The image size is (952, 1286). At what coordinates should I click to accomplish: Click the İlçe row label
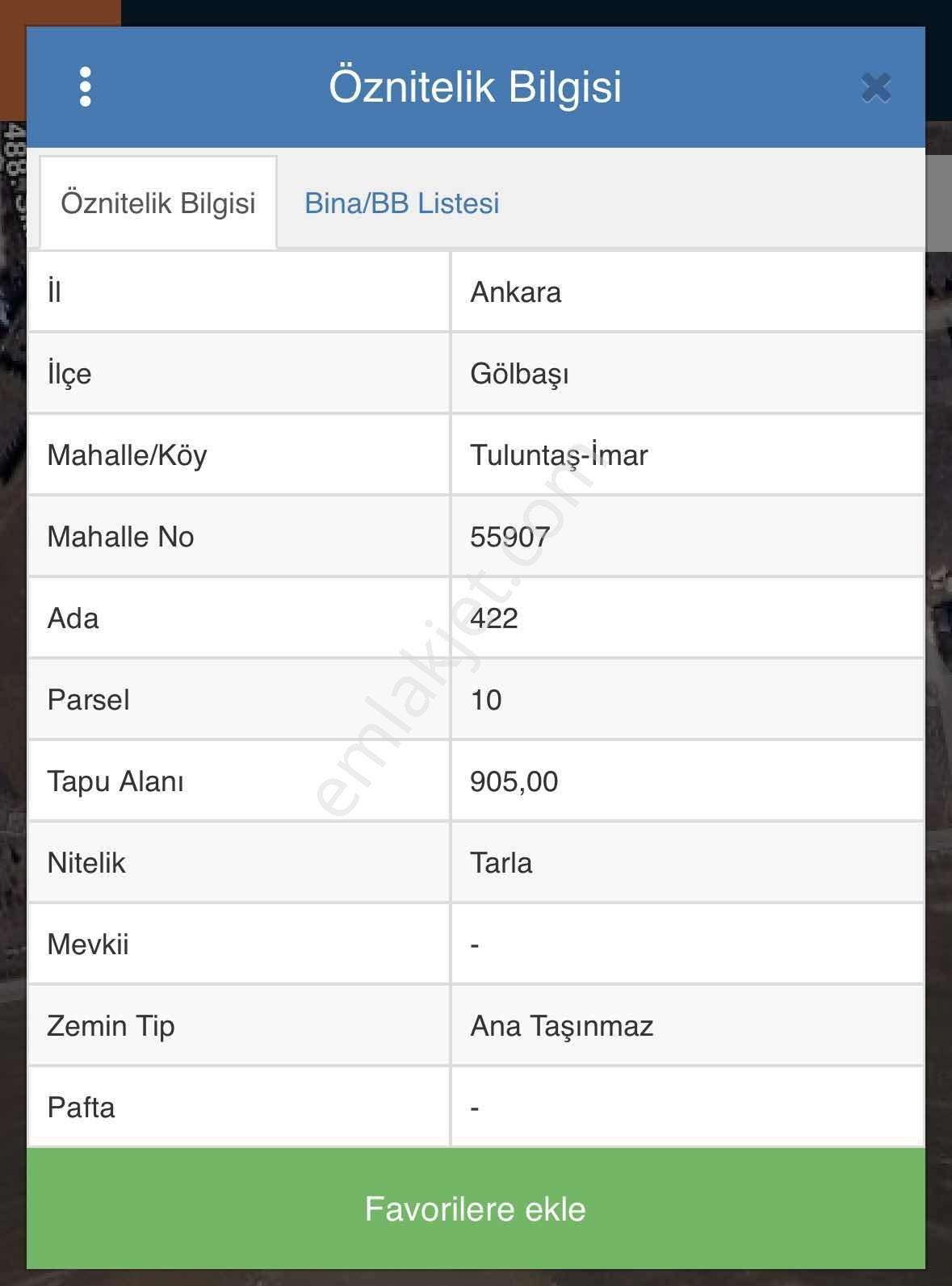(x=69, y=374)
